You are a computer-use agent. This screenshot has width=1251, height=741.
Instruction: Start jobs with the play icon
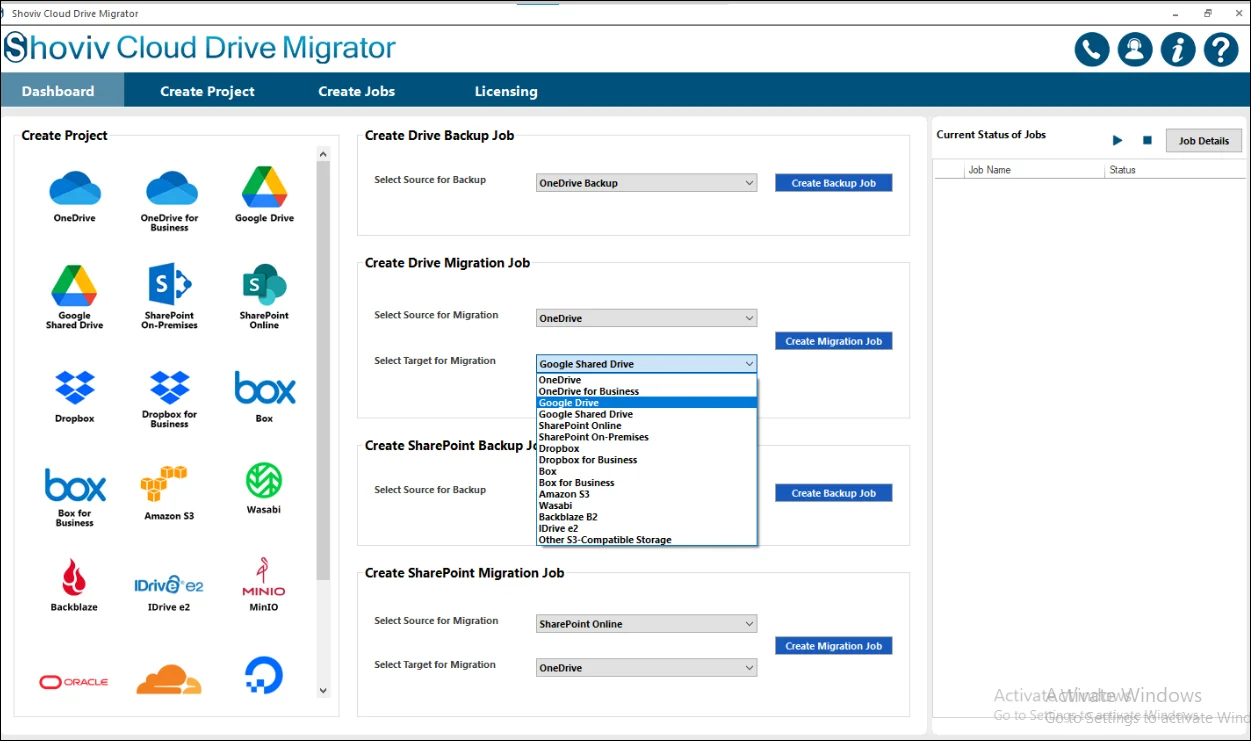click(x=1118, y=141)
